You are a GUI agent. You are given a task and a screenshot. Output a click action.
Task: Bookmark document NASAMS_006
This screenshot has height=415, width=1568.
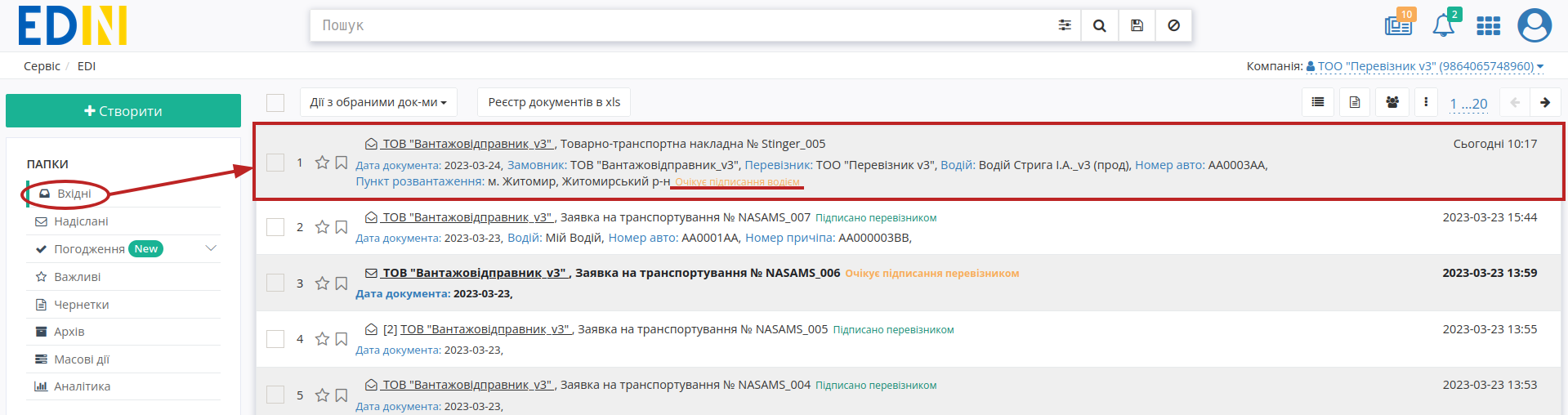[342, 283]
